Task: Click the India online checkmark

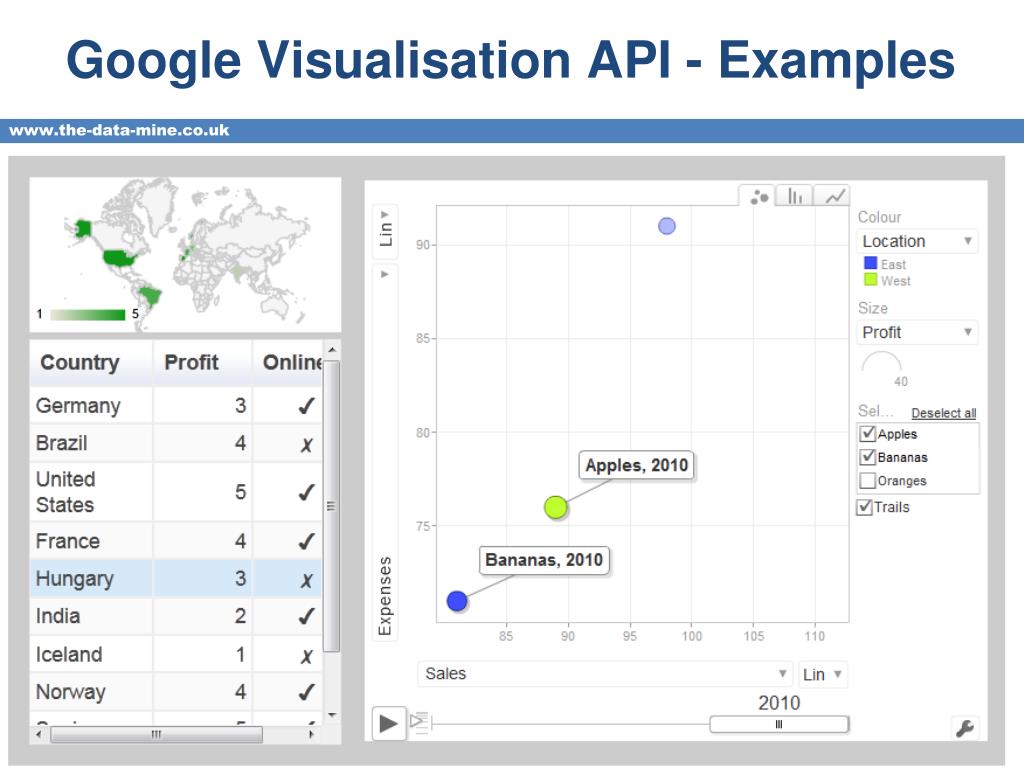Action: click(306, 616)
